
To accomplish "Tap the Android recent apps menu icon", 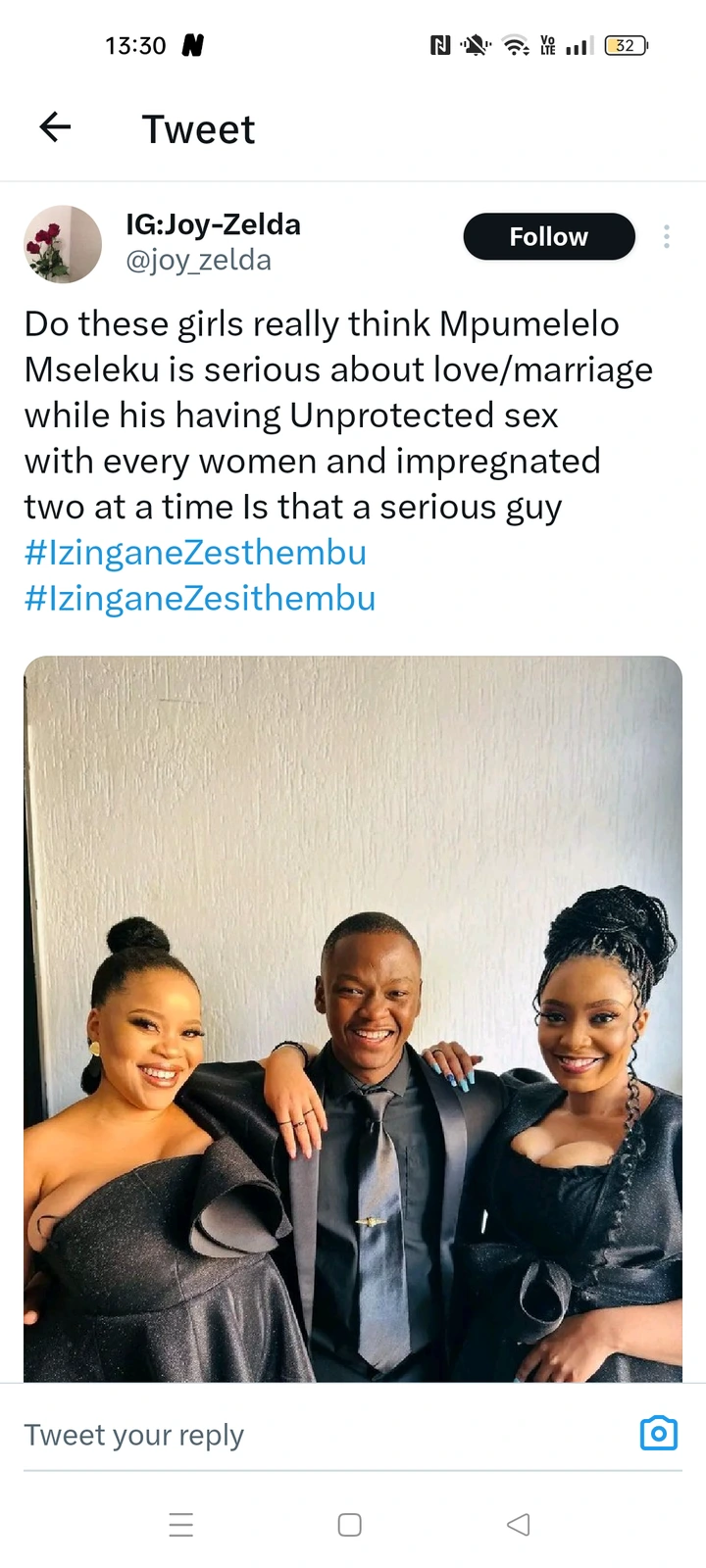I will point(181,1525).
